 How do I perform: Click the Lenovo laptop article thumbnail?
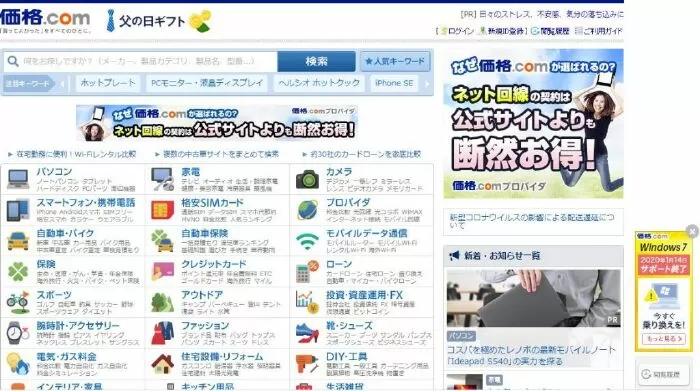coord(533,298)
